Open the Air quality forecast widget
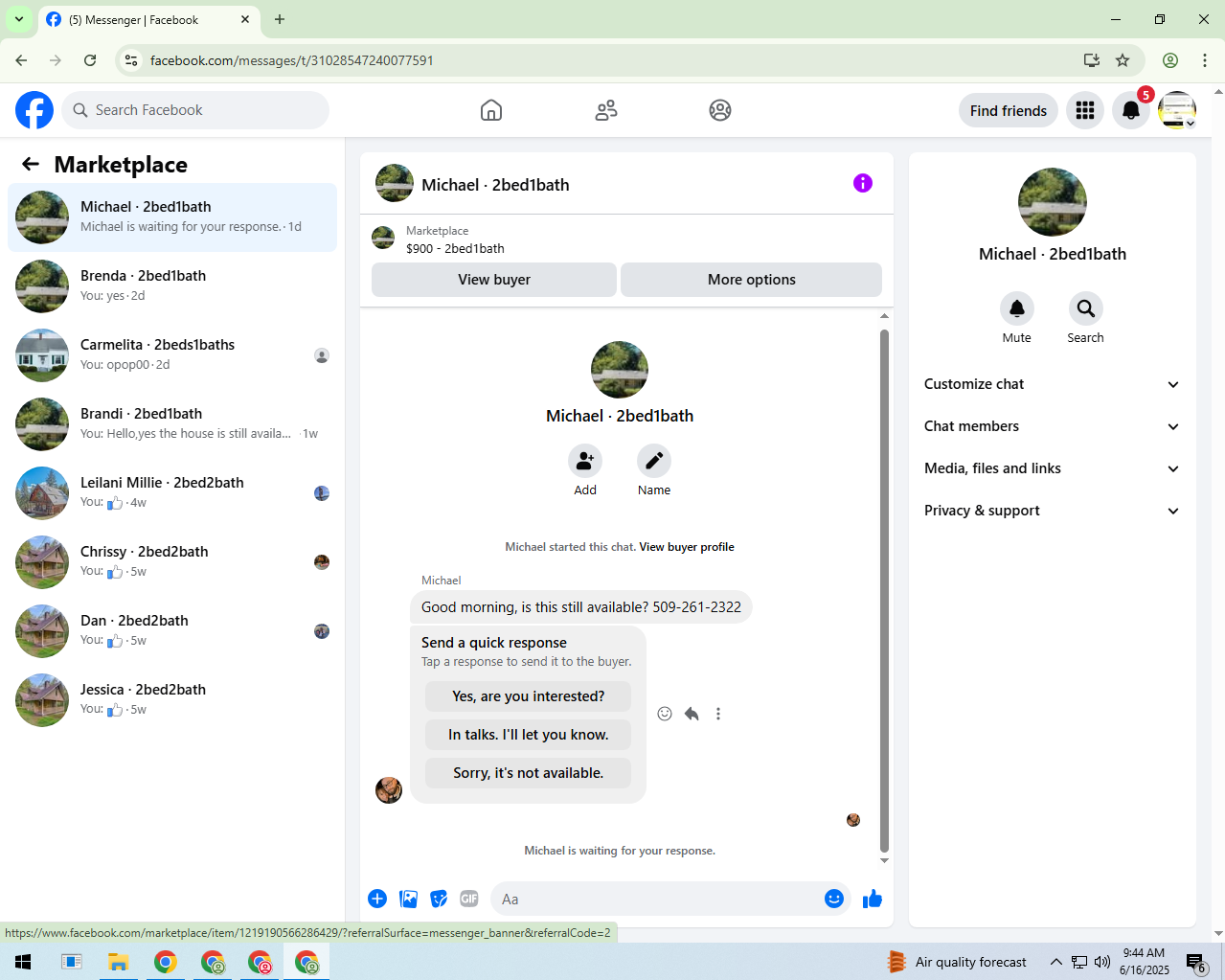 tap(956, 962)
